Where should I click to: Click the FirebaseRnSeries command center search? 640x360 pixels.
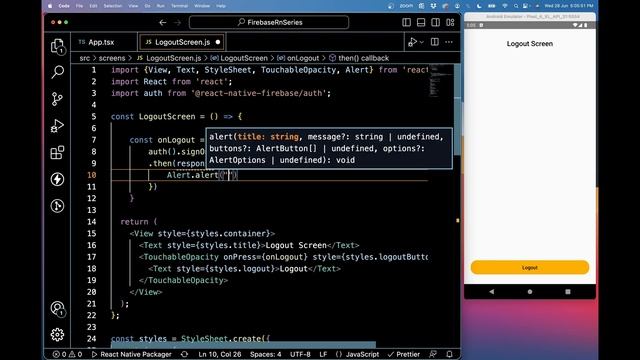[x=269, y=22]
